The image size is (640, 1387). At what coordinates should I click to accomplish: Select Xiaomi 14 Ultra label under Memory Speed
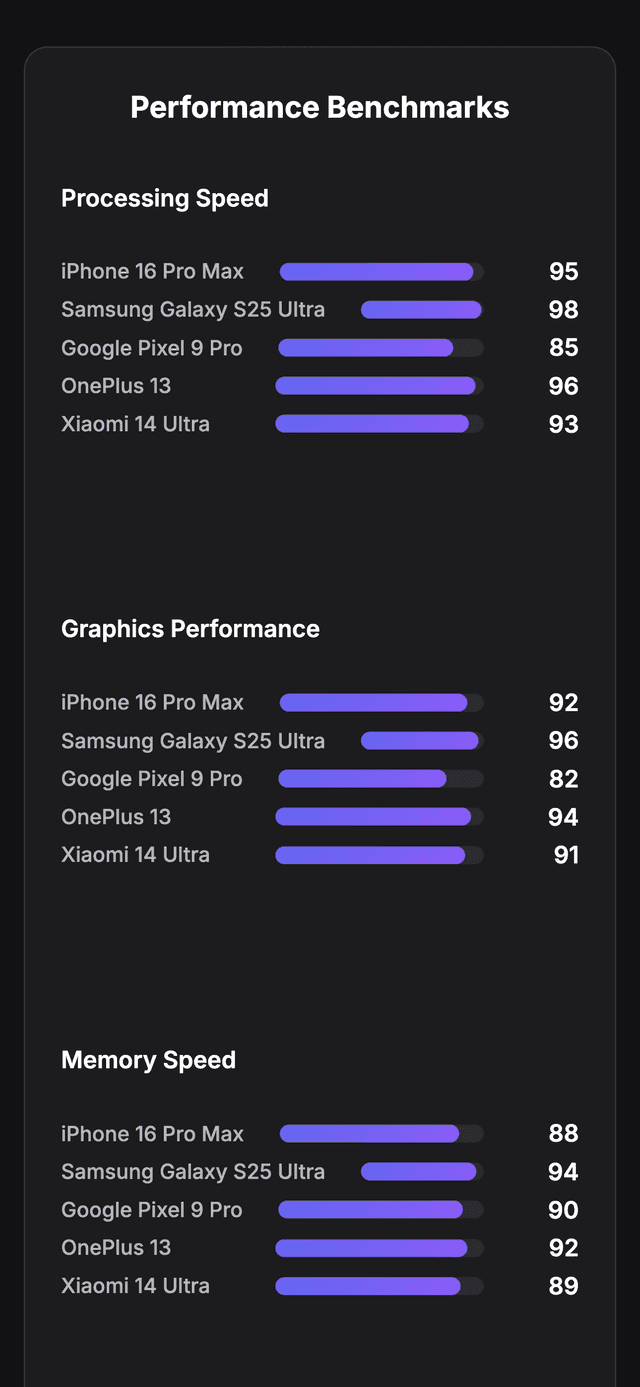(x=135, y=1286)
